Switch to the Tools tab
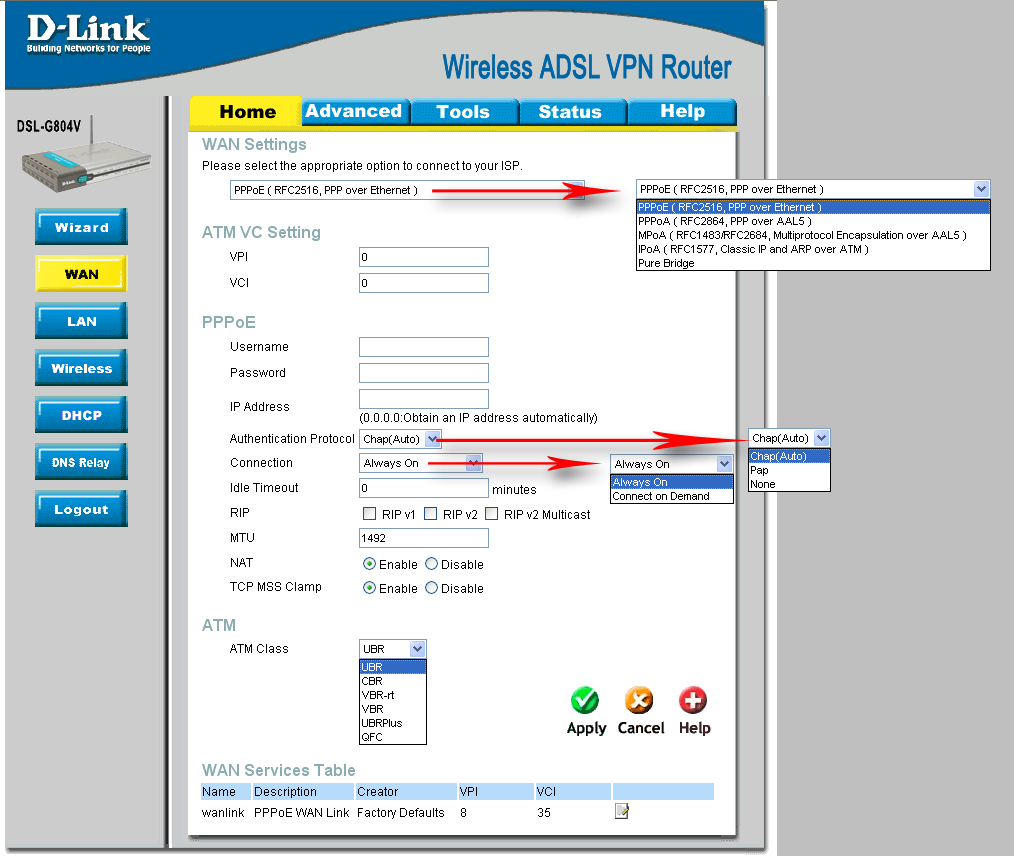 [x=464, y=111]
